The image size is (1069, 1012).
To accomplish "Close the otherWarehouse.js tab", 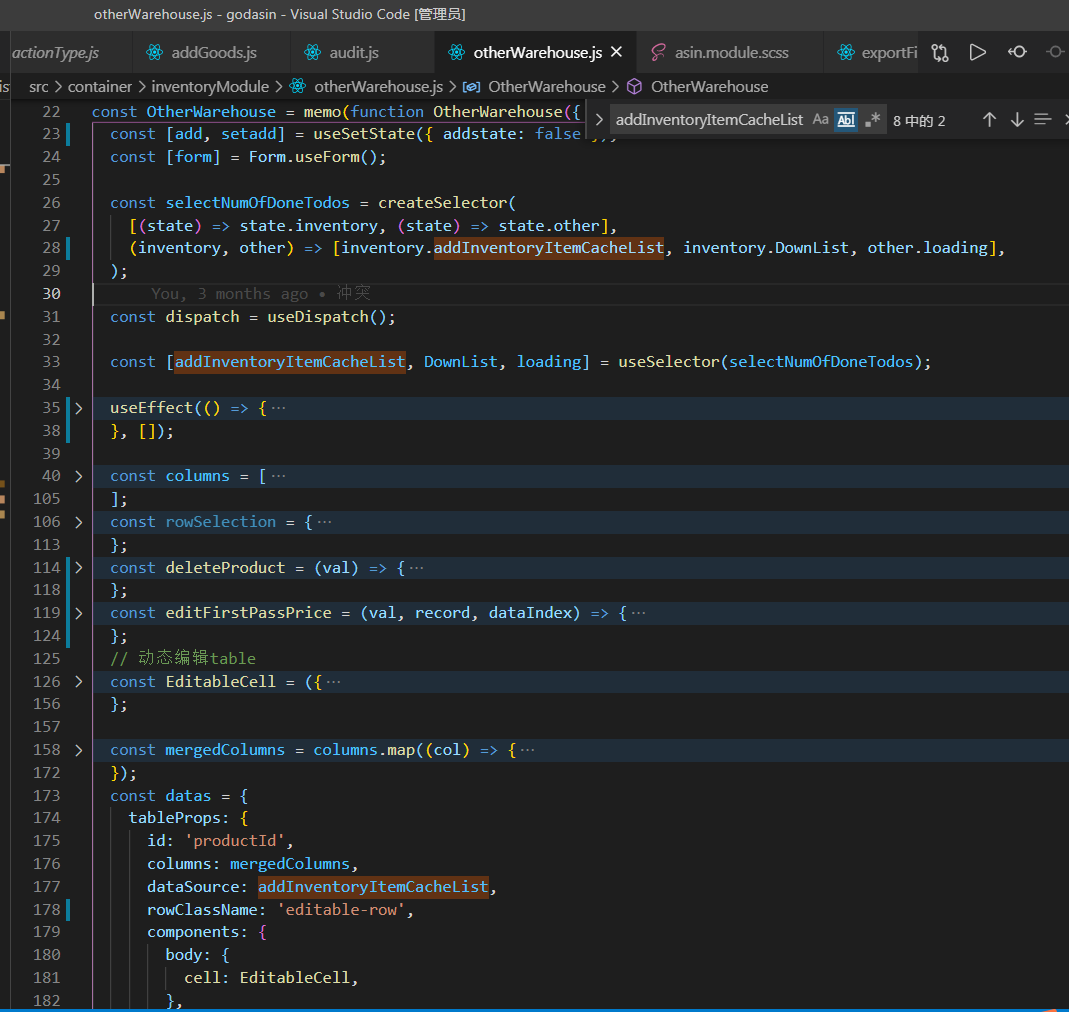I will pyautogui.click(x=616, y=52).
